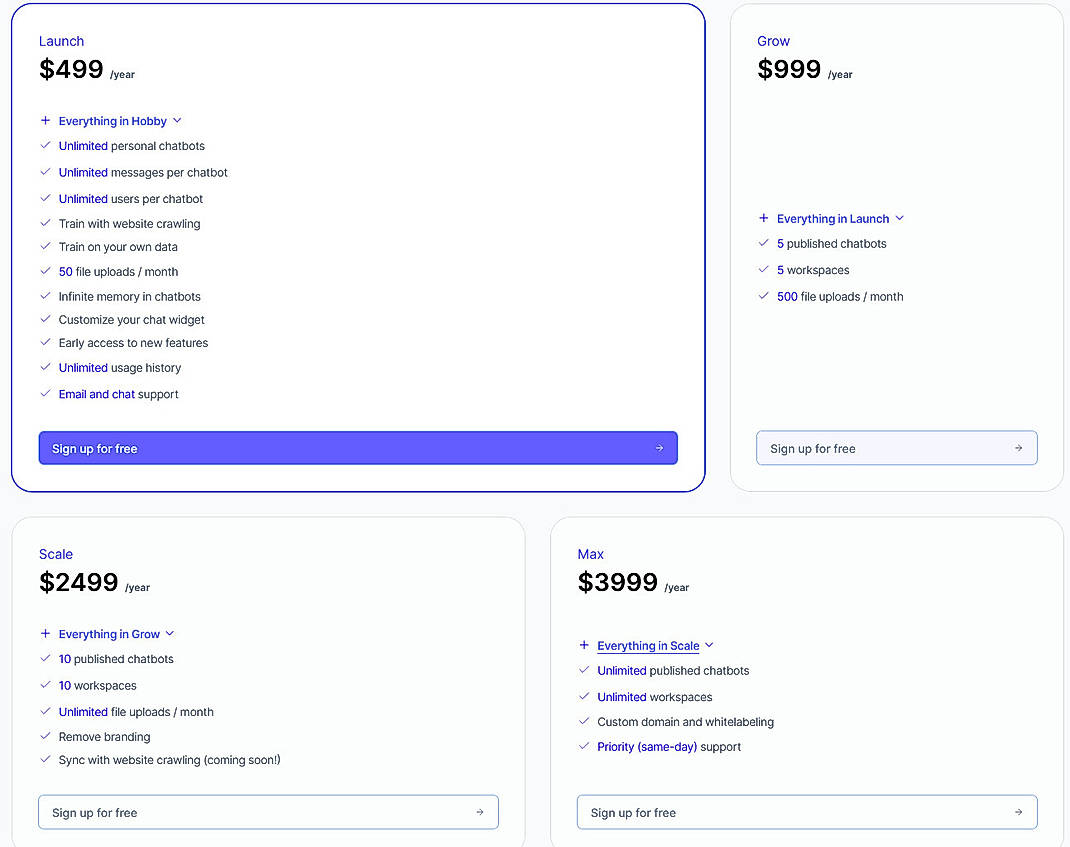
Task: Click Unlimited file uploads / month text
Action: (x=136, y=712)
